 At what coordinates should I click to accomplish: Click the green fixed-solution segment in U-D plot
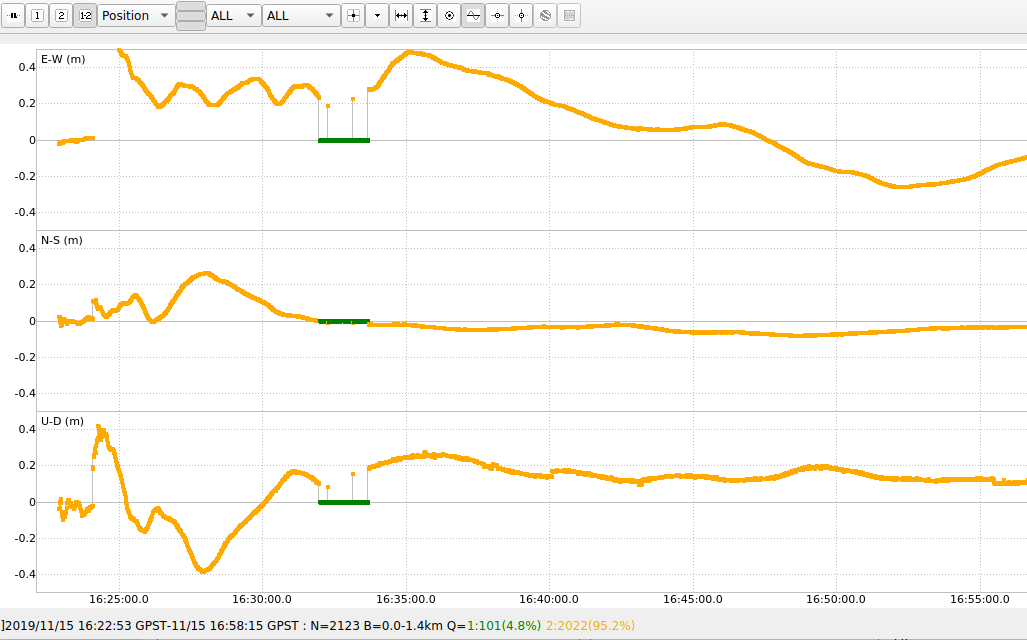click(344, 502)
